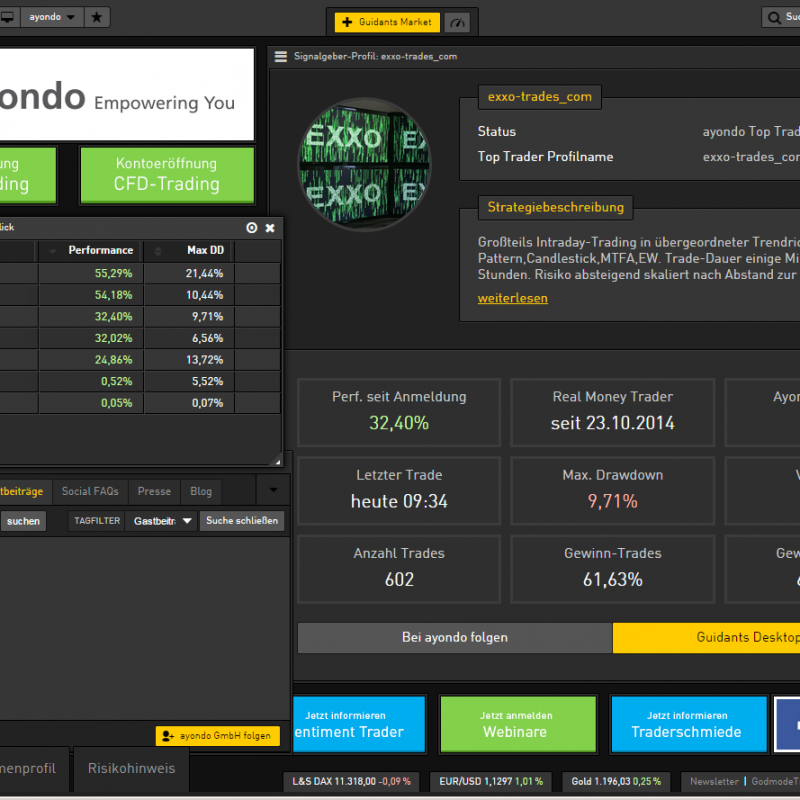Click the circular target icon in widget header
The image size is (800, 800).
251,228
